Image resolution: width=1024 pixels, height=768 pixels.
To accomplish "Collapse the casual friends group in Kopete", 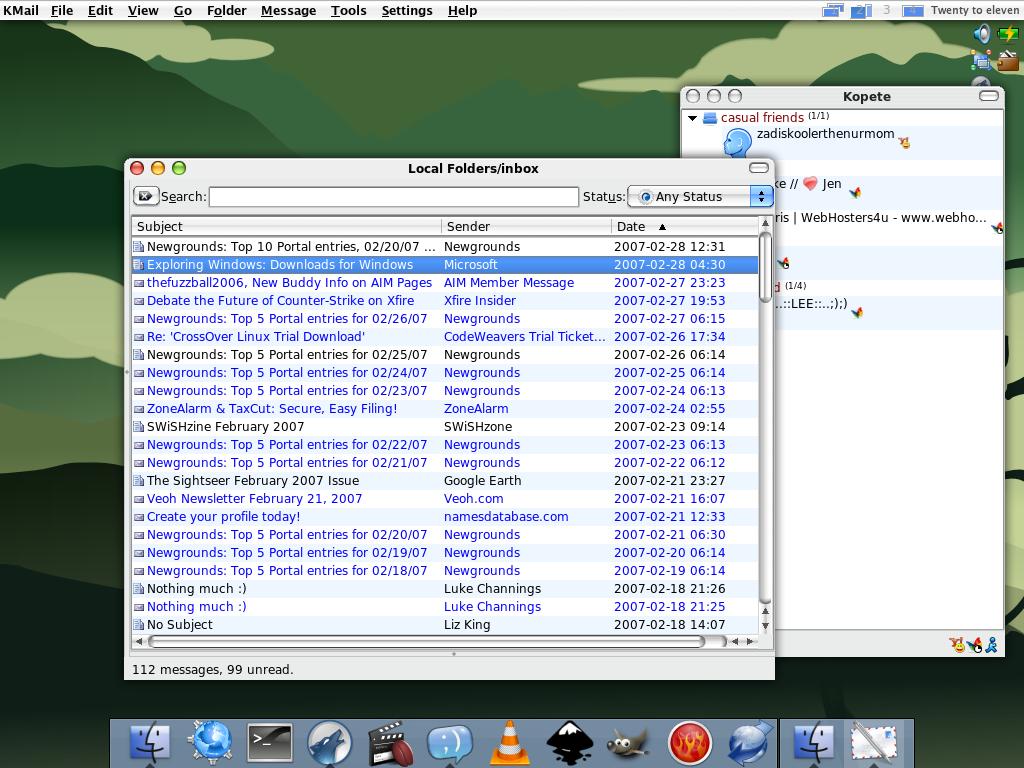I will (692, 118).
